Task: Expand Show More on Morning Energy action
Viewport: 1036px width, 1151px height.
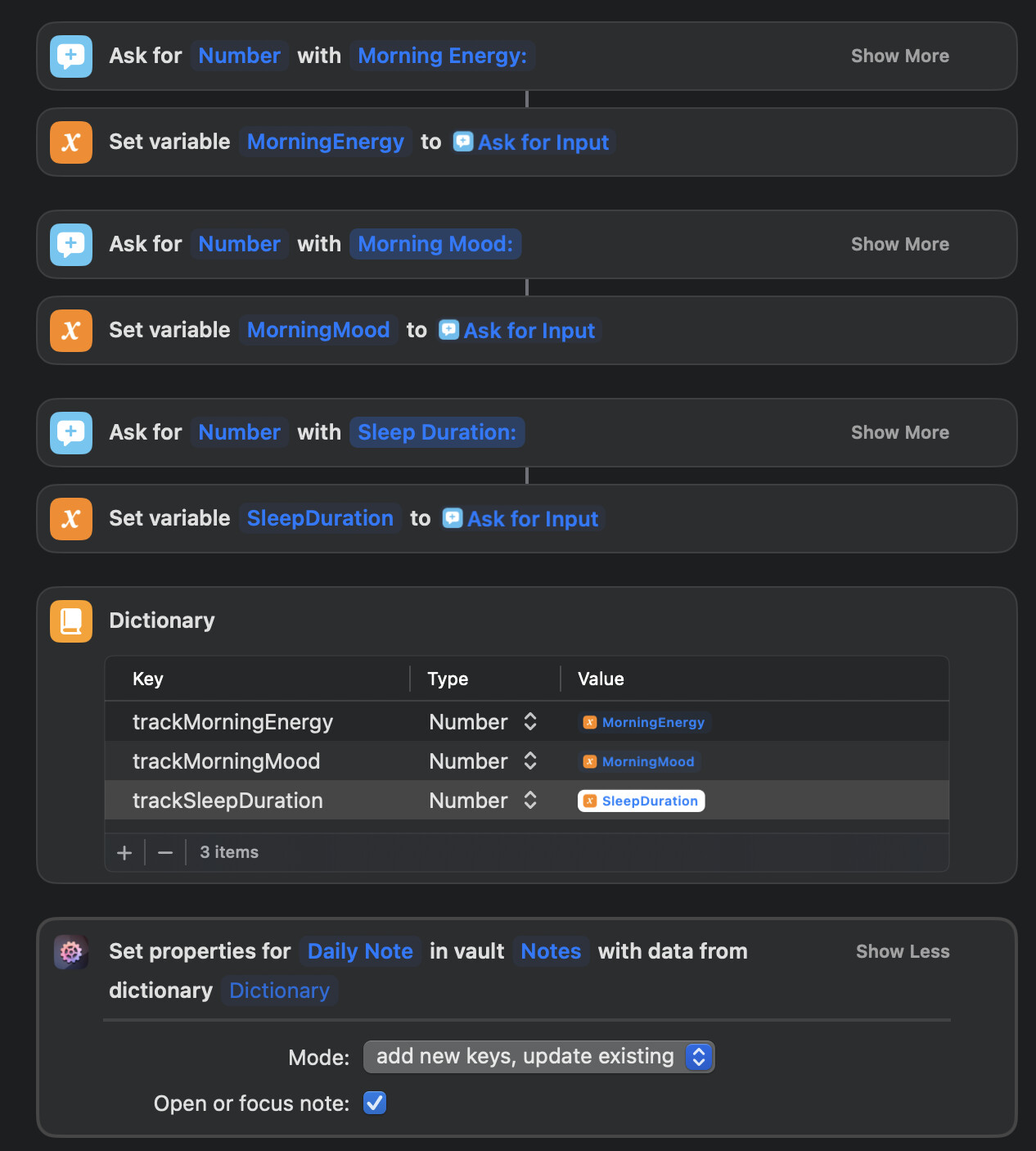Action: coord(899,56)
